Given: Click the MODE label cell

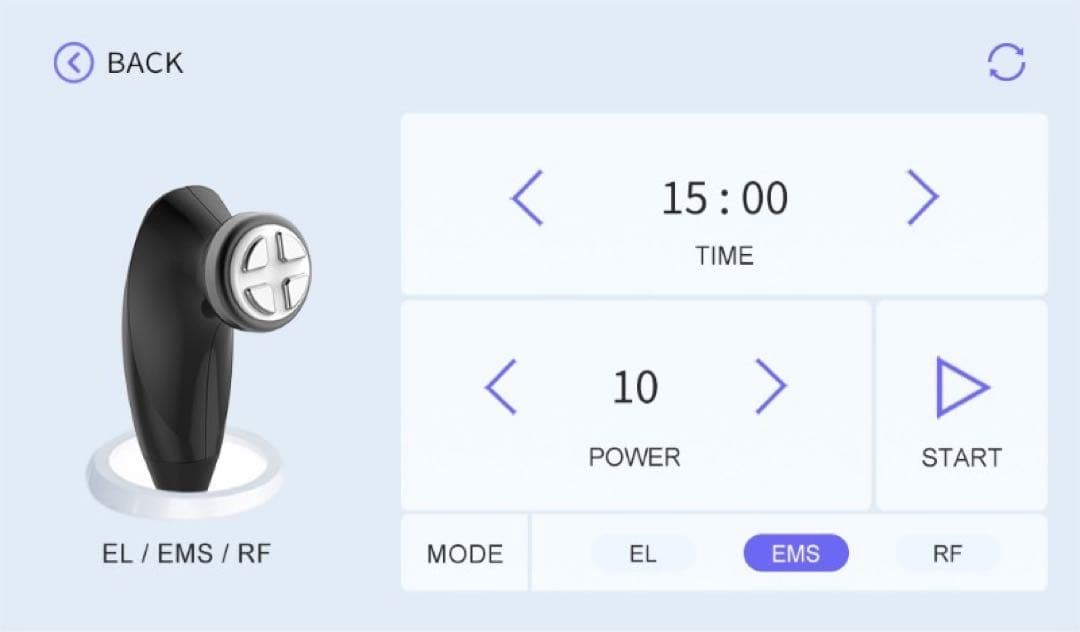Looking at the screenshot, I should pos(464,553).
